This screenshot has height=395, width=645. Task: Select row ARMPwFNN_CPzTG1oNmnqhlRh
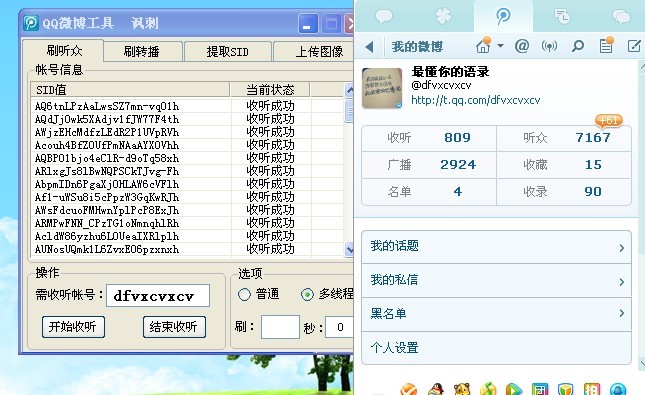point(187,223)
